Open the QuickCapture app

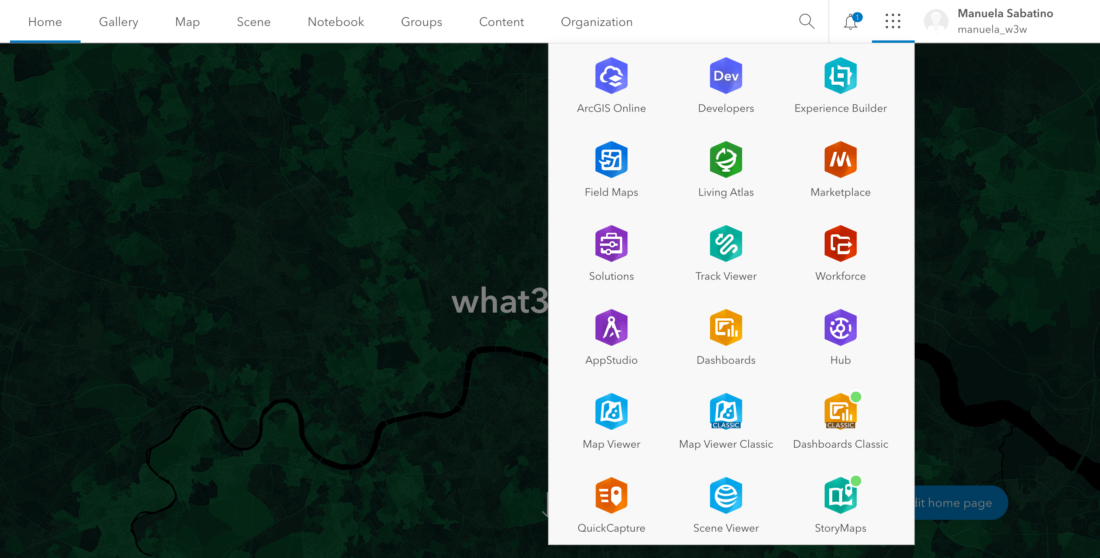[x=611, y=505]
